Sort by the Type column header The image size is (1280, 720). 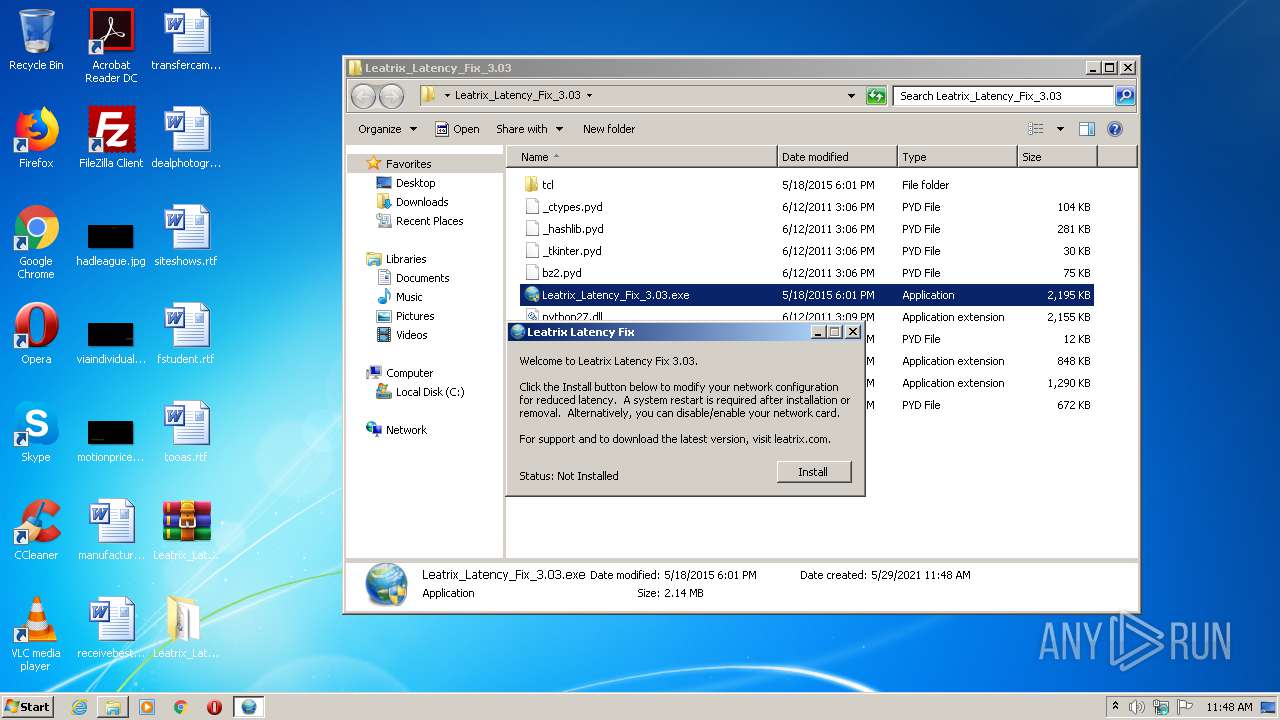957,157
